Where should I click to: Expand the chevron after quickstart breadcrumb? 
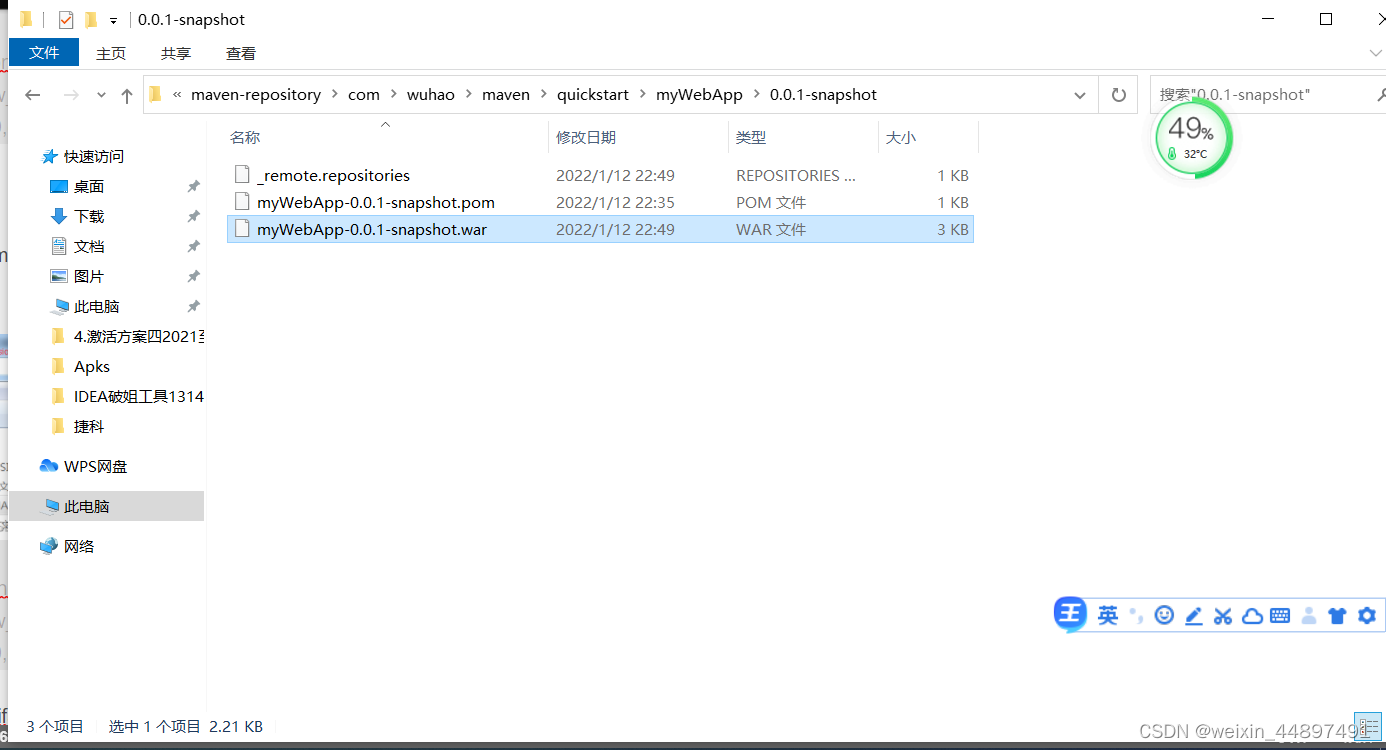(x=643, y=95)
